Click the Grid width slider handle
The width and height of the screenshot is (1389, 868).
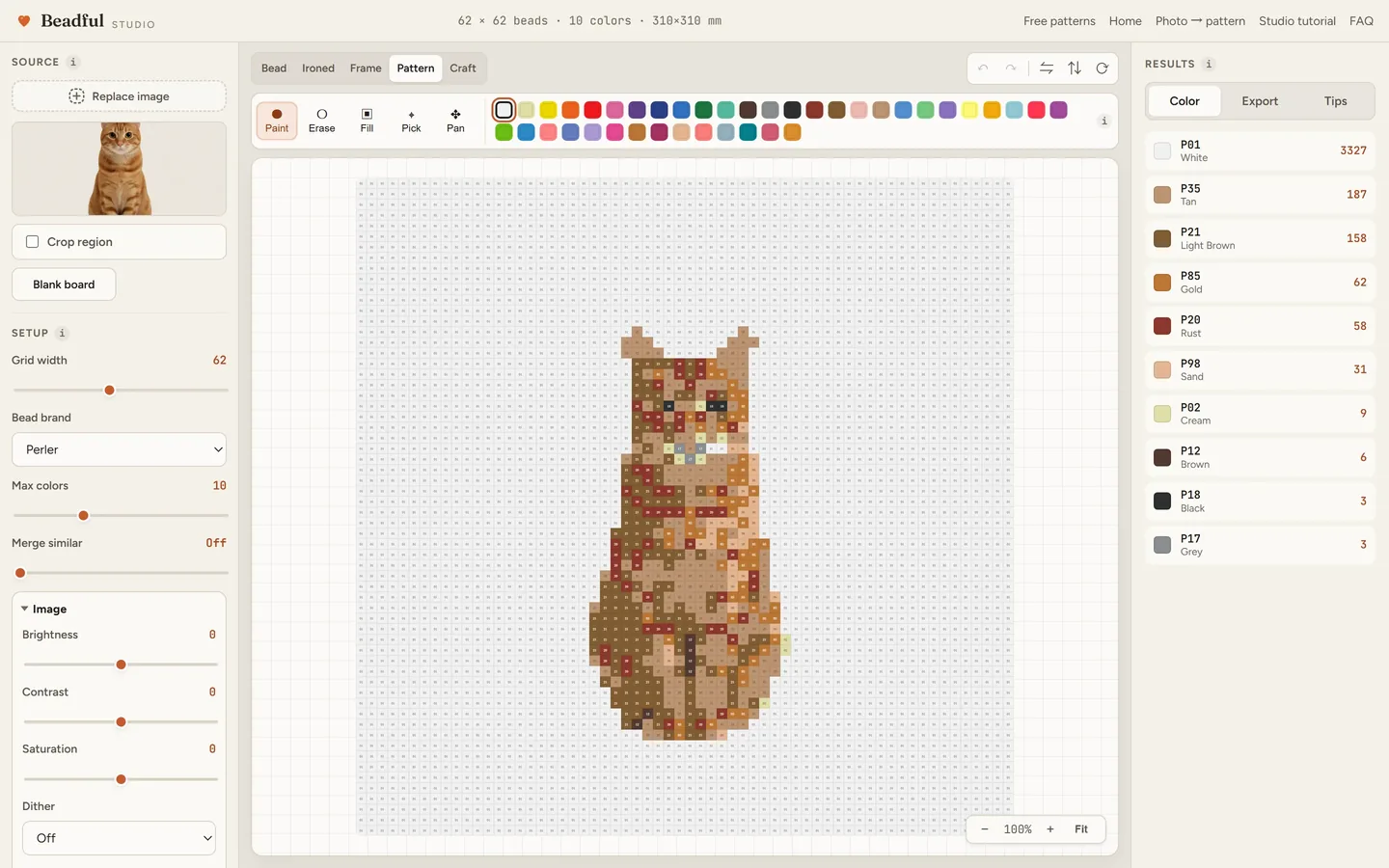point(109,391)
